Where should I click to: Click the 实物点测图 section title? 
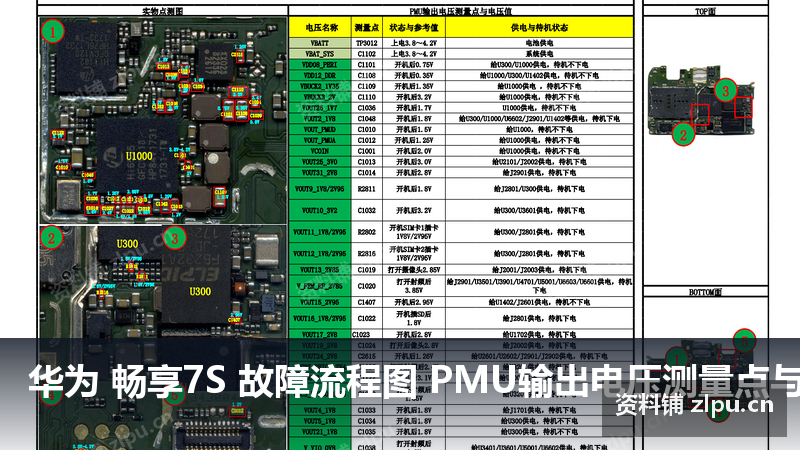click(x=162, y=11)
